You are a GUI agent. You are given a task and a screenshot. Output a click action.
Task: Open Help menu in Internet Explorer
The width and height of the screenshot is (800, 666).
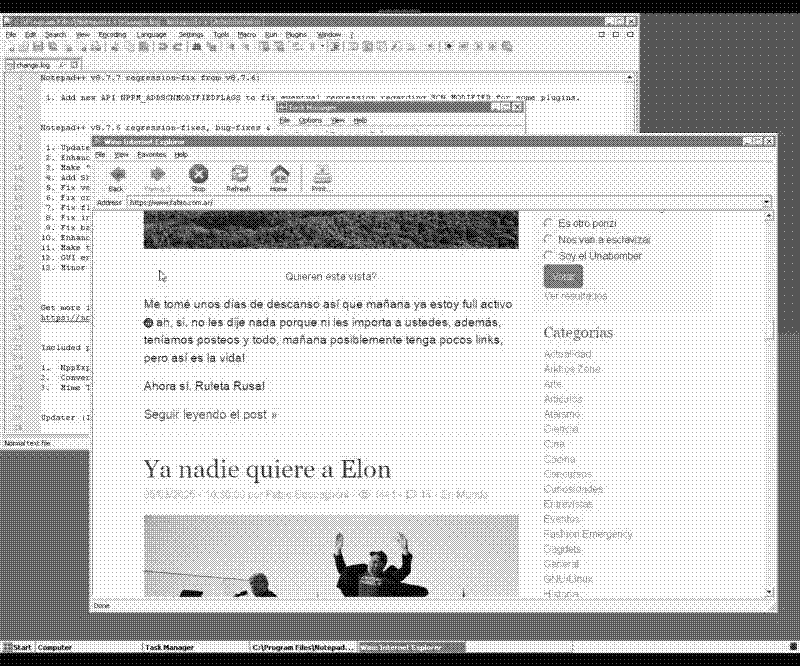[181, 155]
